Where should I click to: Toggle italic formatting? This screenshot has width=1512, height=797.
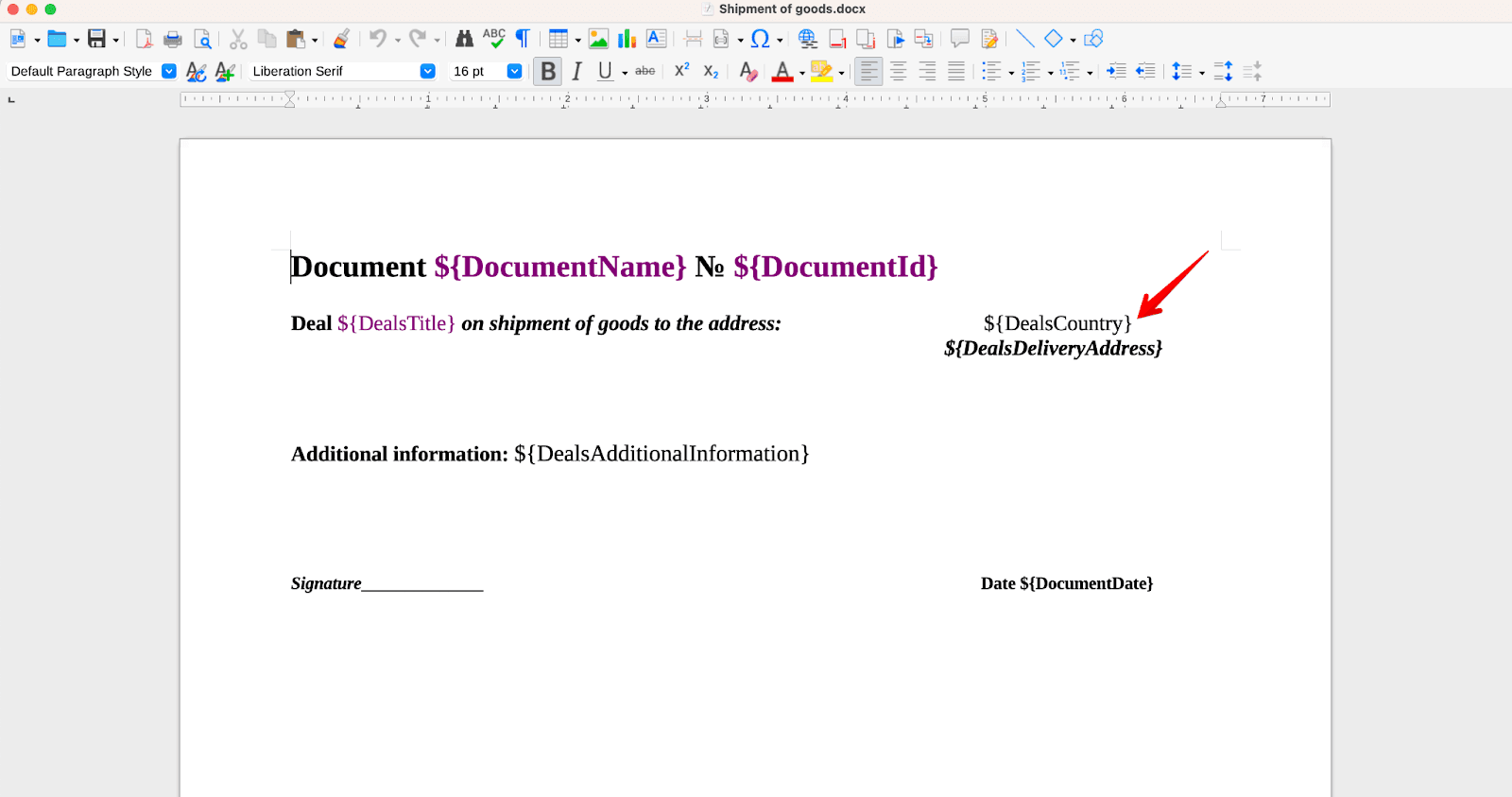(x=576, y=72)
